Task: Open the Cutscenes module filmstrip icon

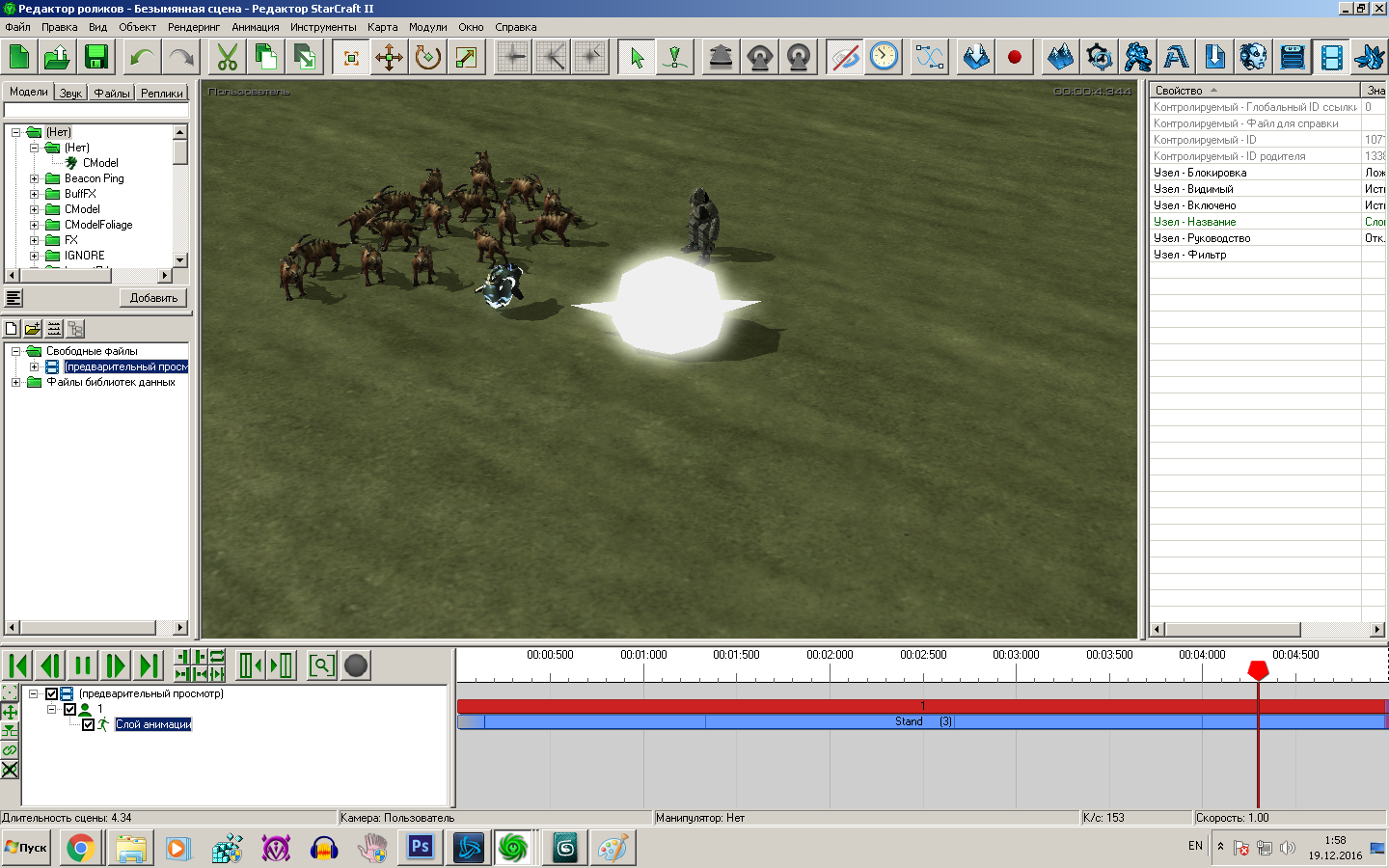Action: [1331, 57]
